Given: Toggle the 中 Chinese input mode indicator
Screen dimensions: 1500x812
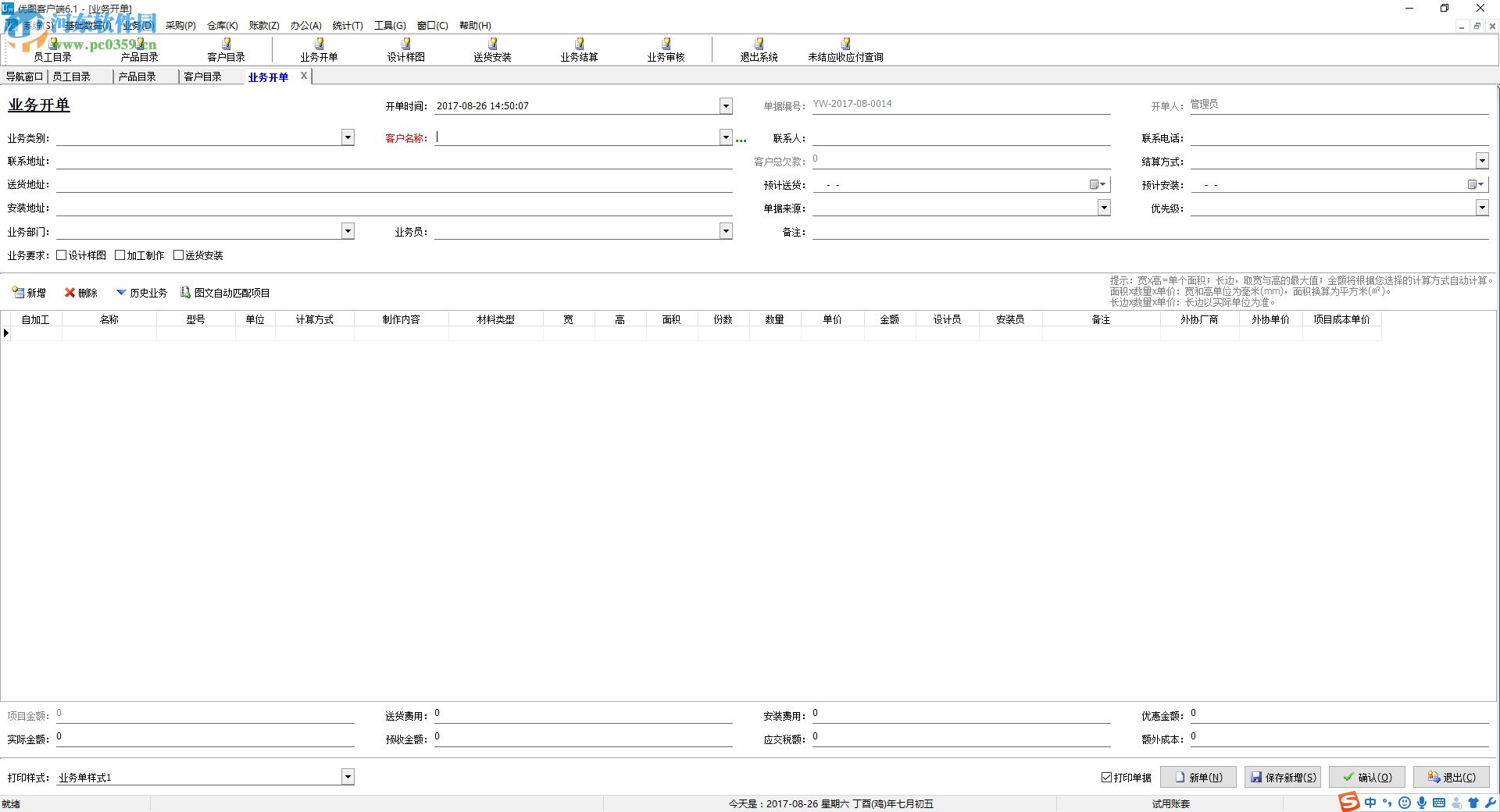Looking at the screenshot, I should point(1370,803).
